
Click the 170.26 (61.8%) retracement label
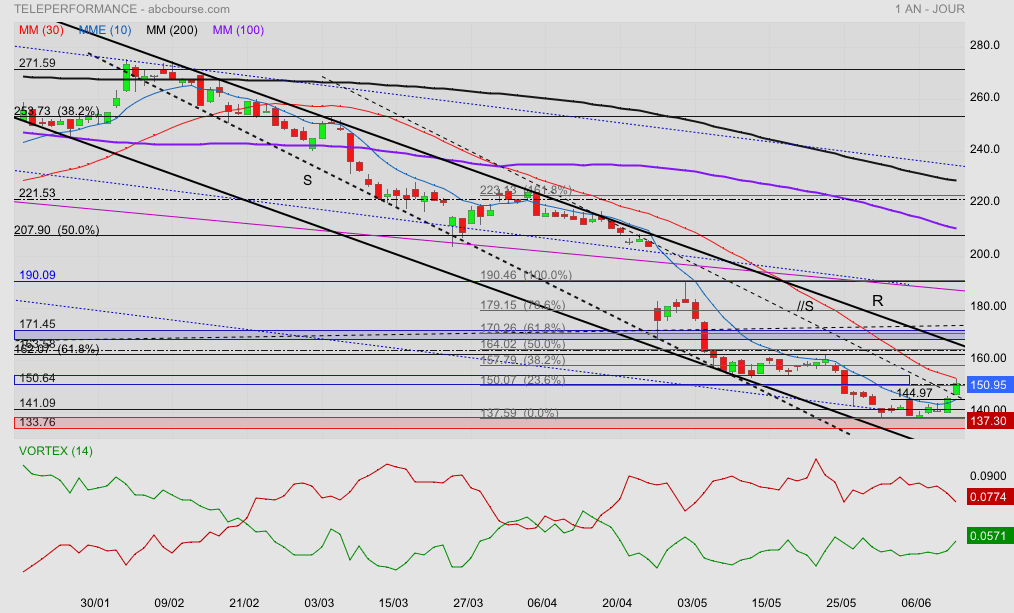tap(523, 328)
